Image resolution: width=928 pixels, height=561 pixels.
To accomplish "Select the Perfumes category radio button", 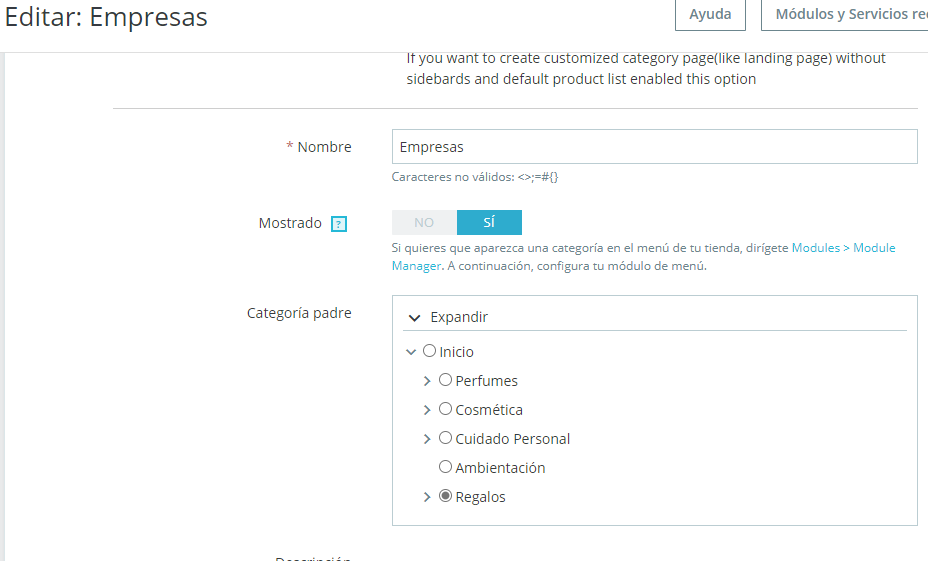I will tap(446, 380).
